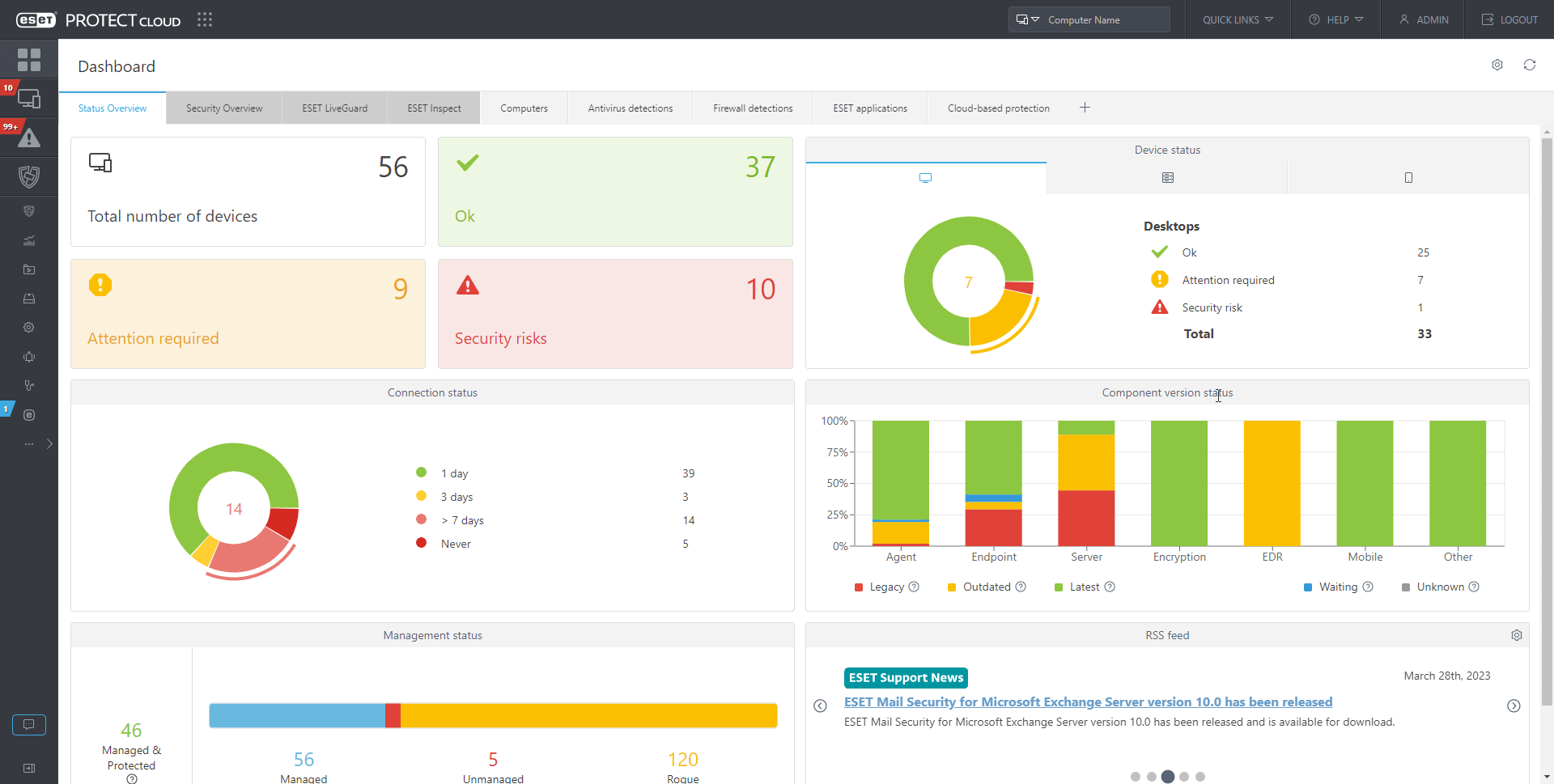
Task: Open the large broken-shield icon in the sidebar
Action: click(x=29, y=176)
